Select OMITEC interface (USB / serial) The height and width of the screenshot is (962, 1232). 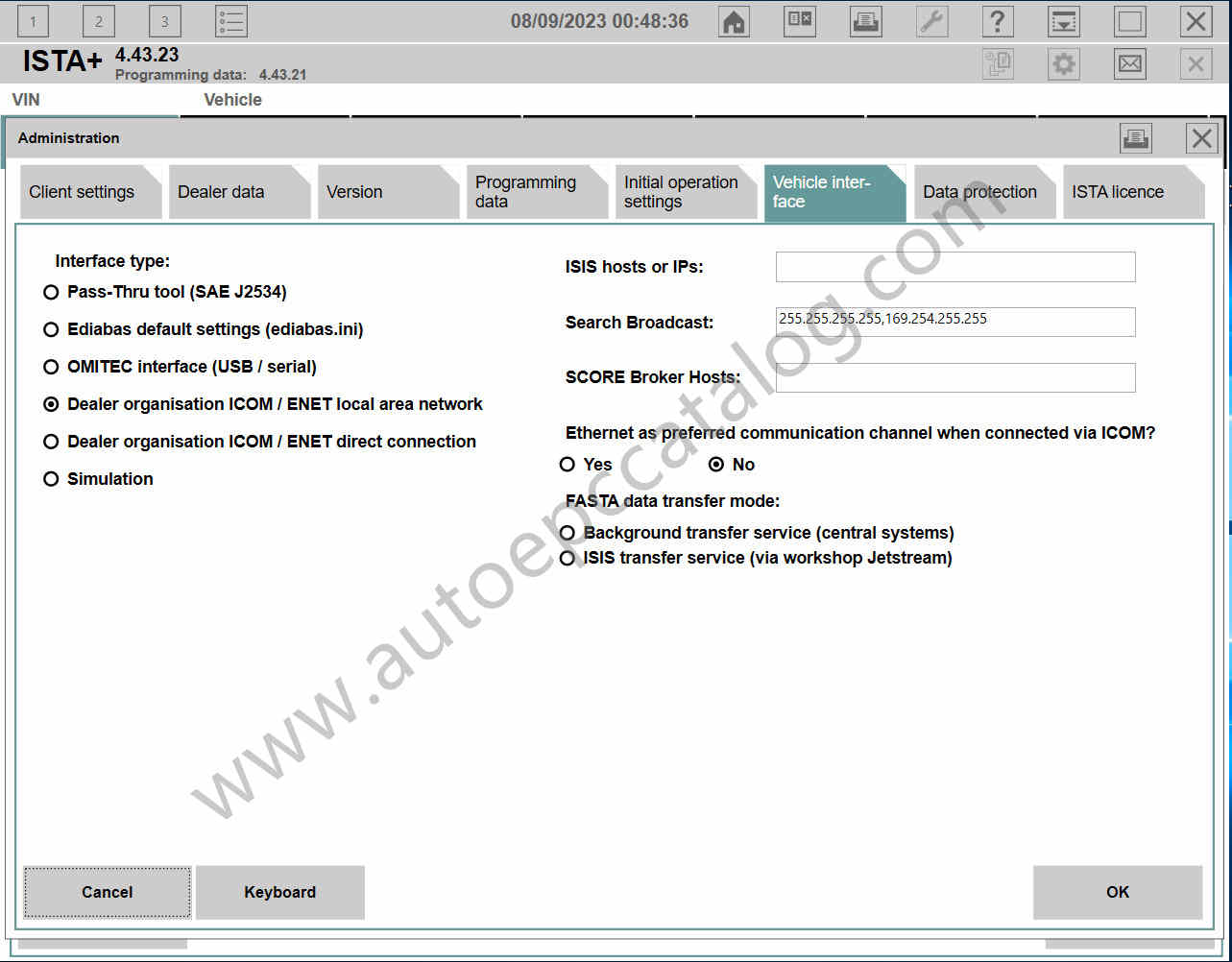pos(181,367)
